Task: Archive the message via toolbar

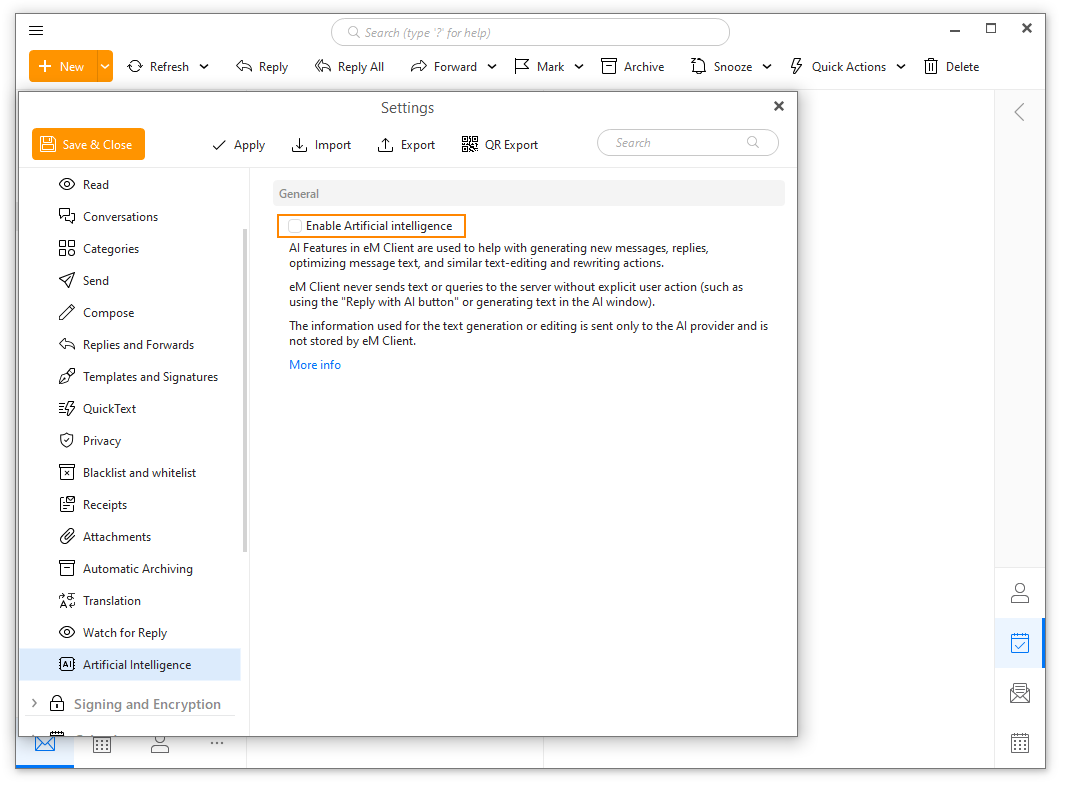Action: [632, 67]
